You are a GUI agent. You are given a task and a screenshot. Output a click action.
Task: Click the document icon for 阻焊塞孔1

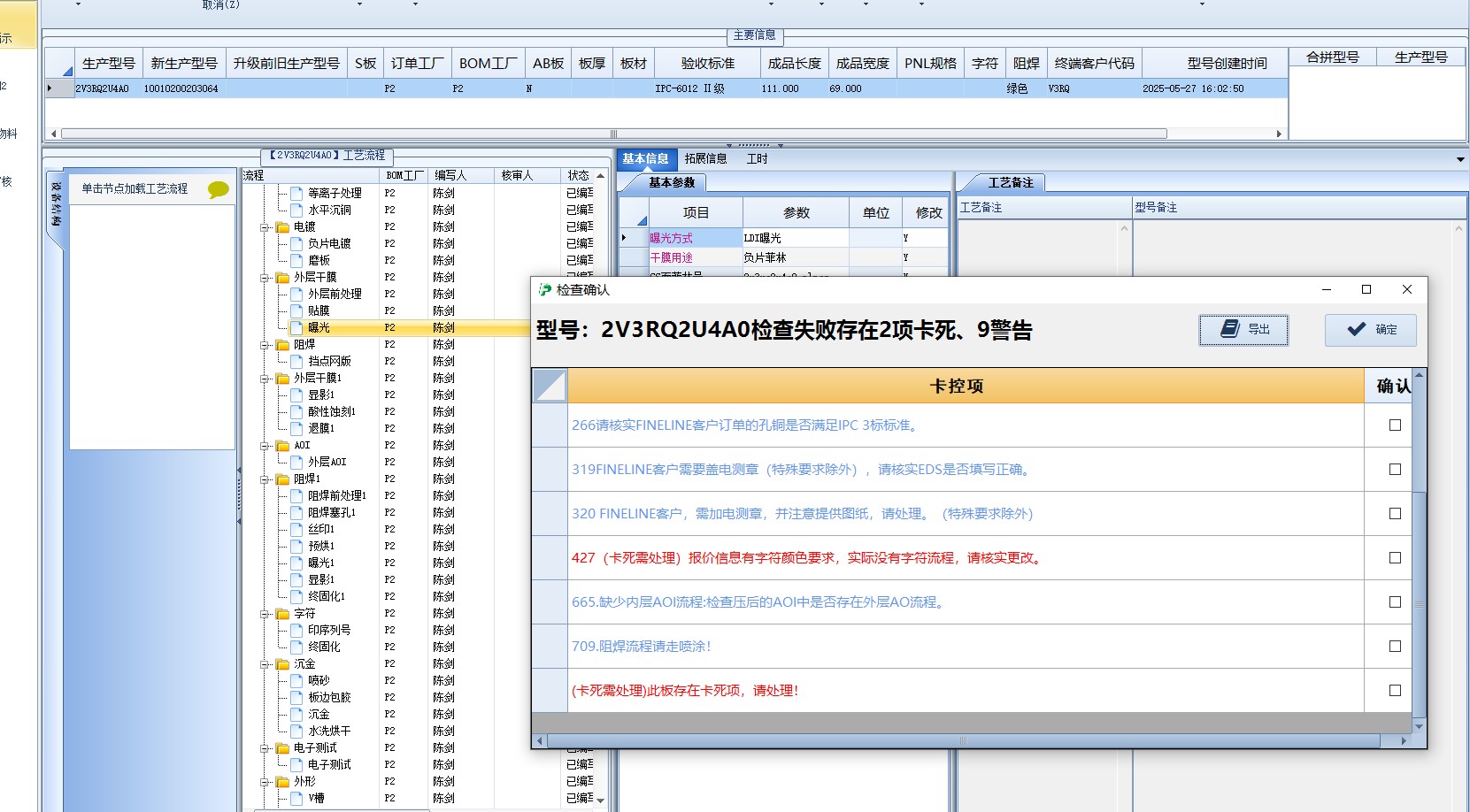(x=297, y=512)
